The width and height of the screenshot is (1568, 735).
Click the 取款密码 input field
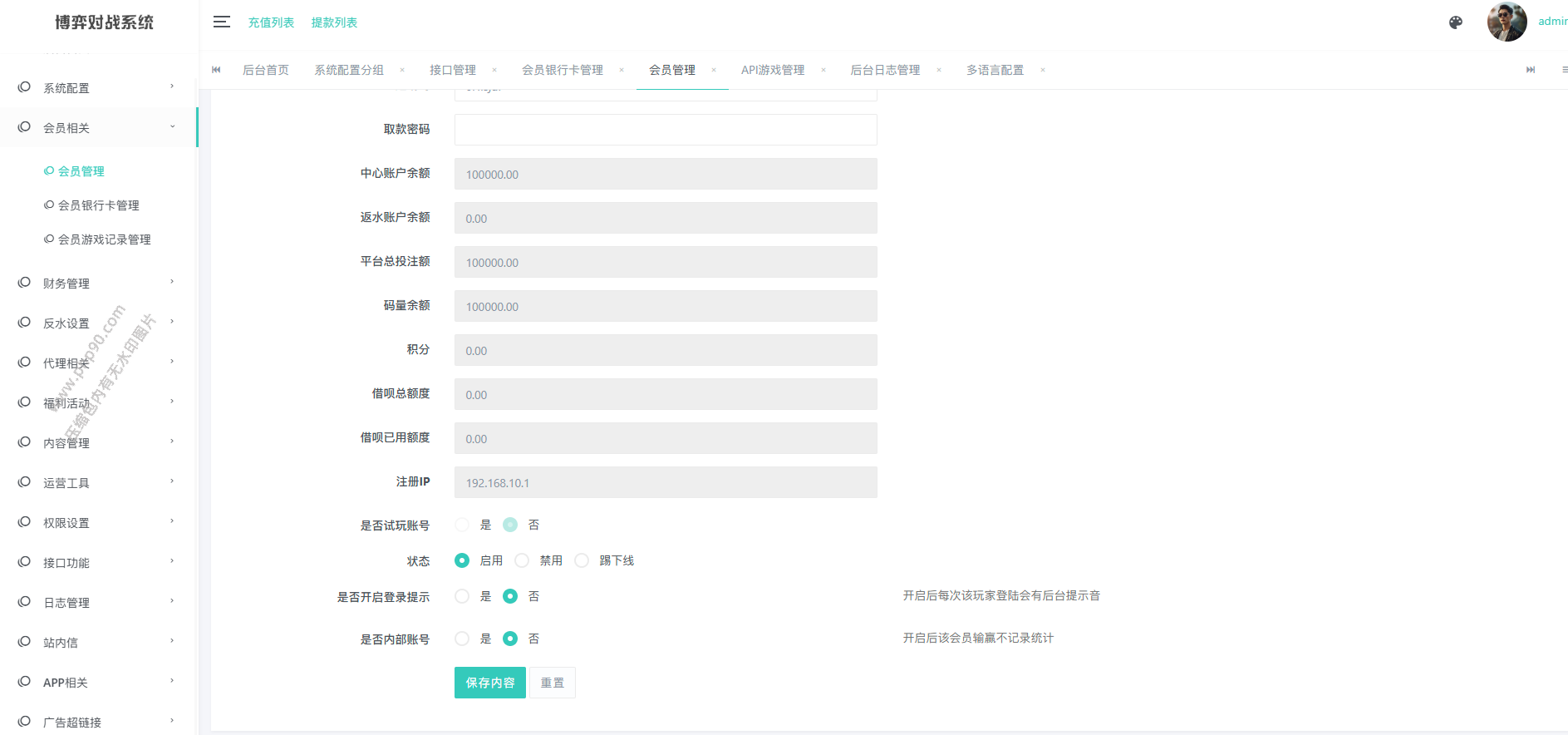click(x=665, y=130)
